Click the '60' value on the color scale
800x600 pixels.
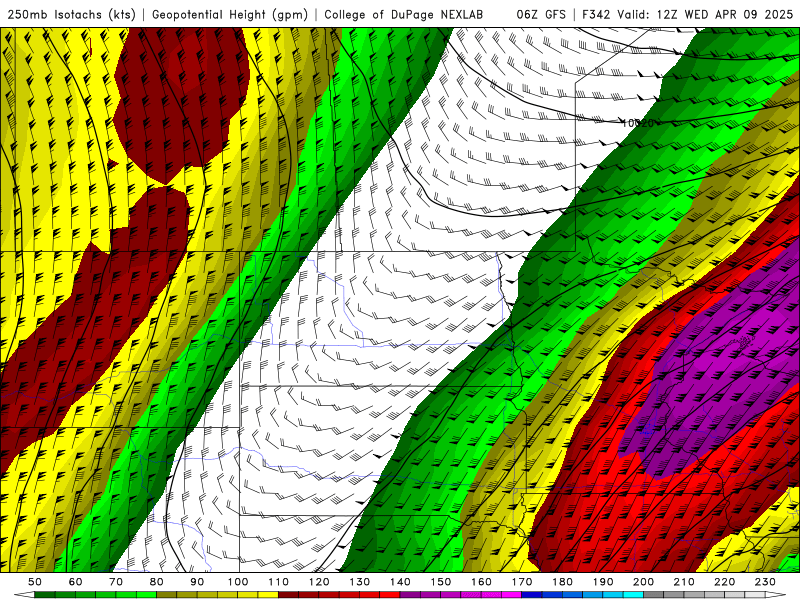pos(76,582)
